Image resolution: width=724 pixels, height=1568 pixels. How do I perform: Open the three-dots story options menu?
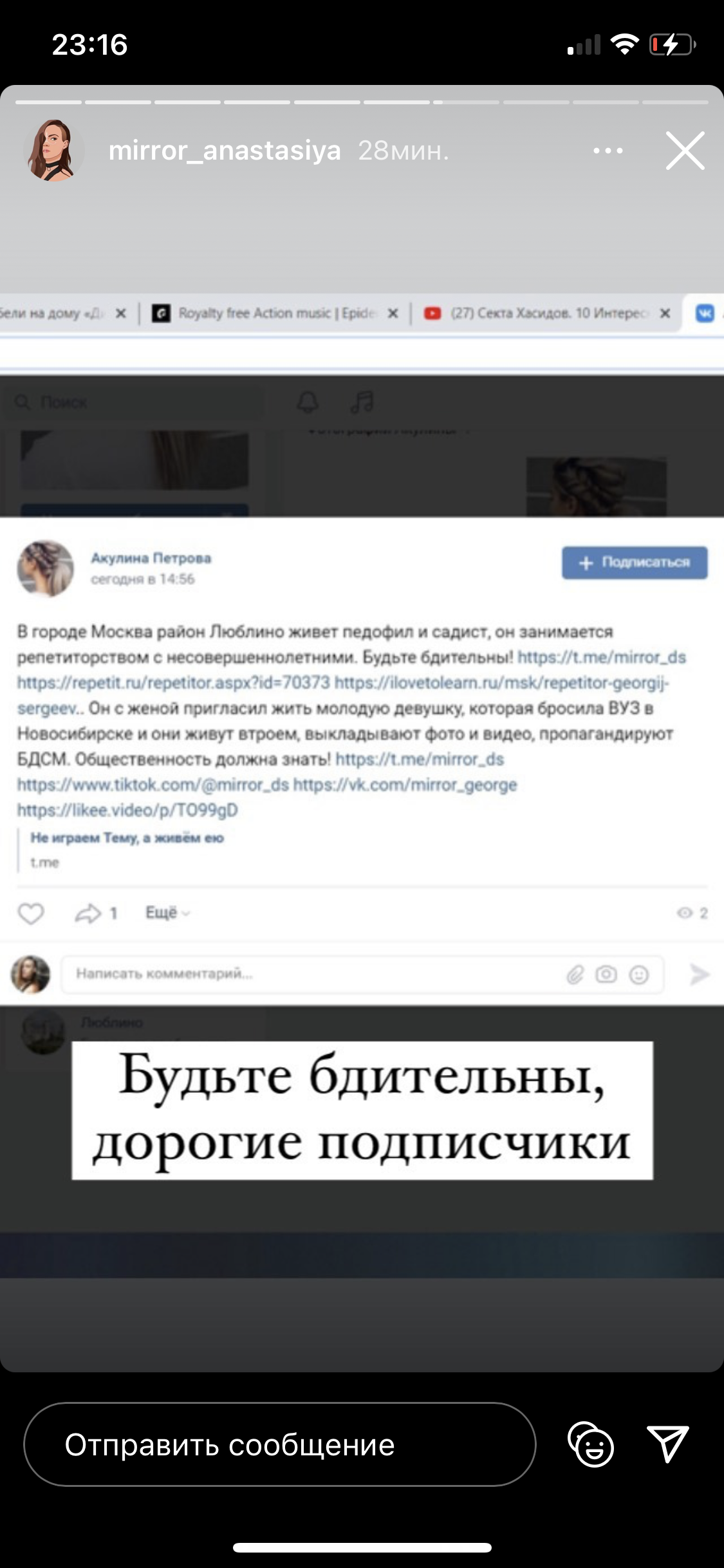608,151
